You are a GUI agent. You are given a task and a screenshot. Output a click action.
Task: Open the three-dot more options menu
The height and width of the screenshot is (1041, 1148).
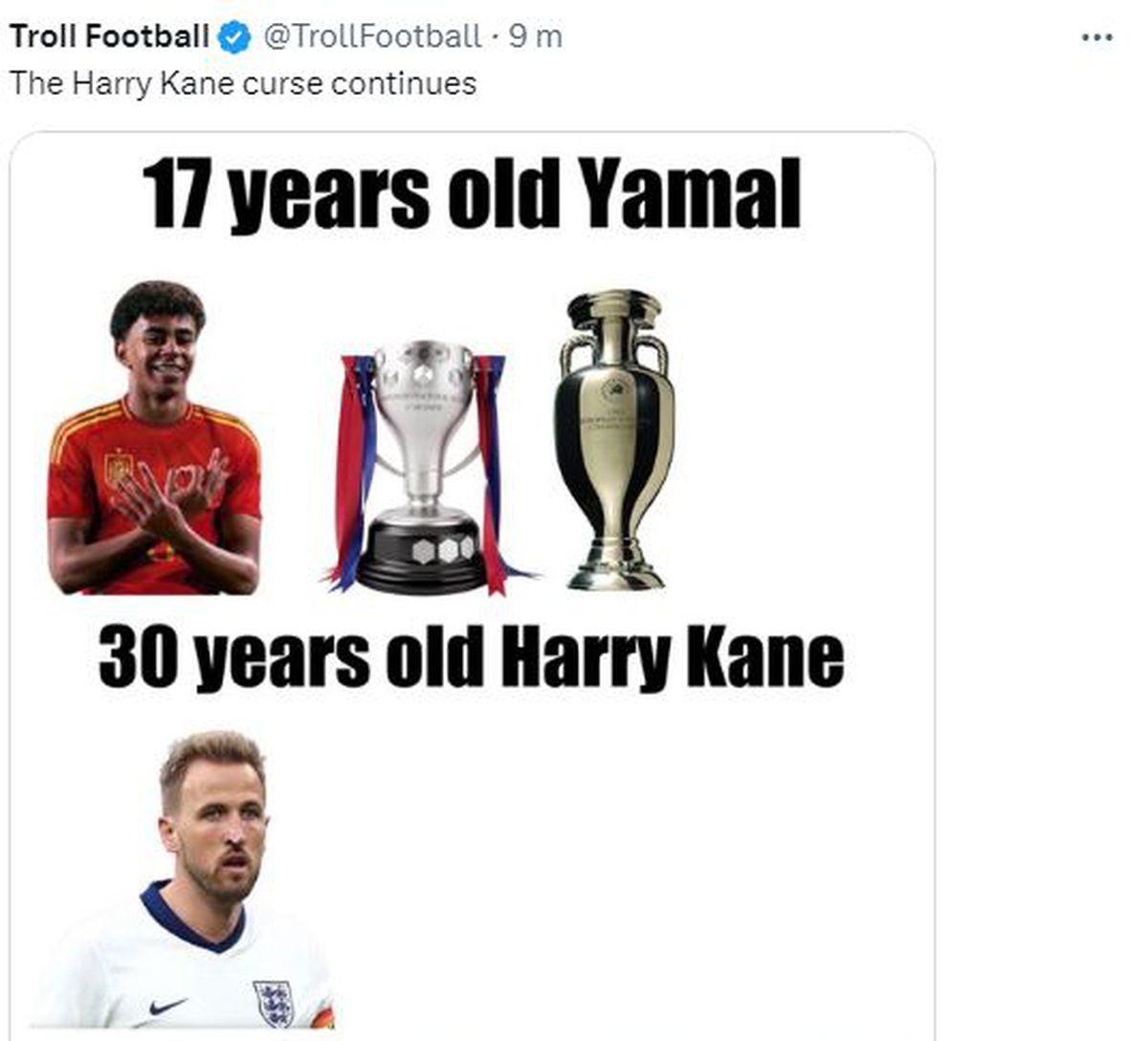[x=1096, y=37]
